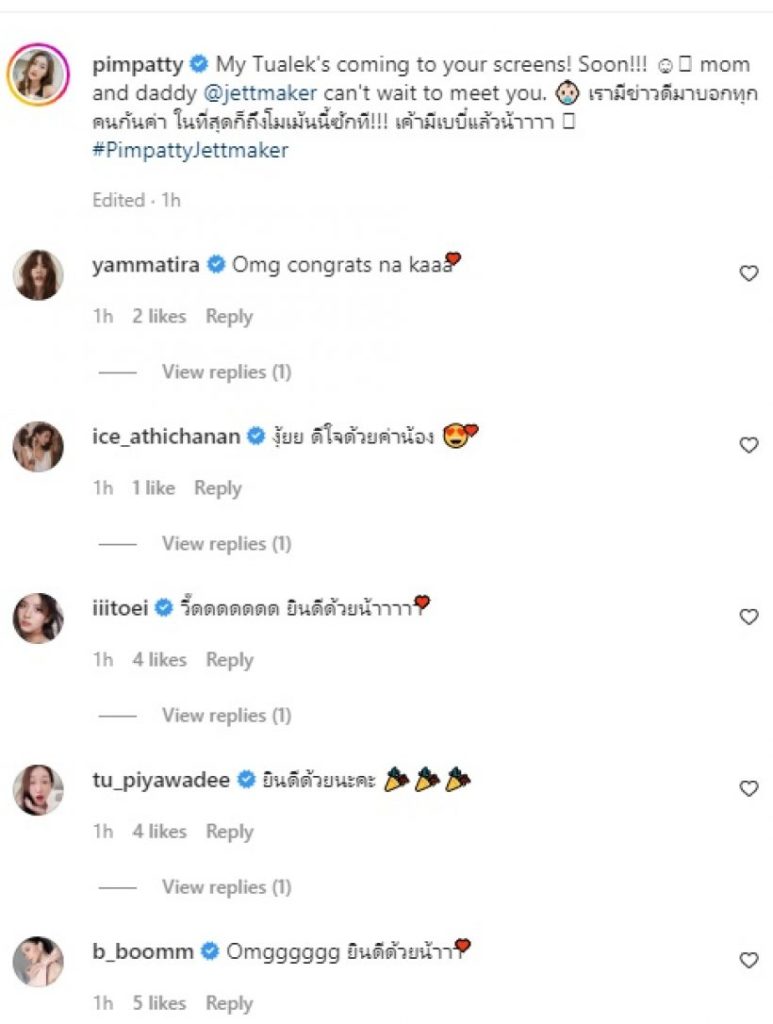This screenshot has width=773, height=1024.
Task: Open pimpatty's profile picture
Action: tap(38, 74)
